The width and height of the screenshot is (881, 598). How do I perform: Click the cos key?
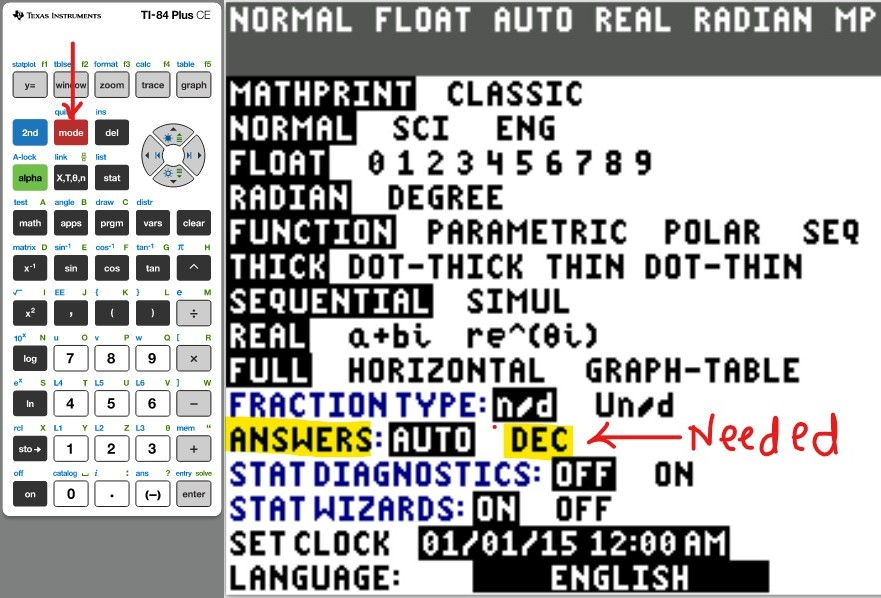112,268
